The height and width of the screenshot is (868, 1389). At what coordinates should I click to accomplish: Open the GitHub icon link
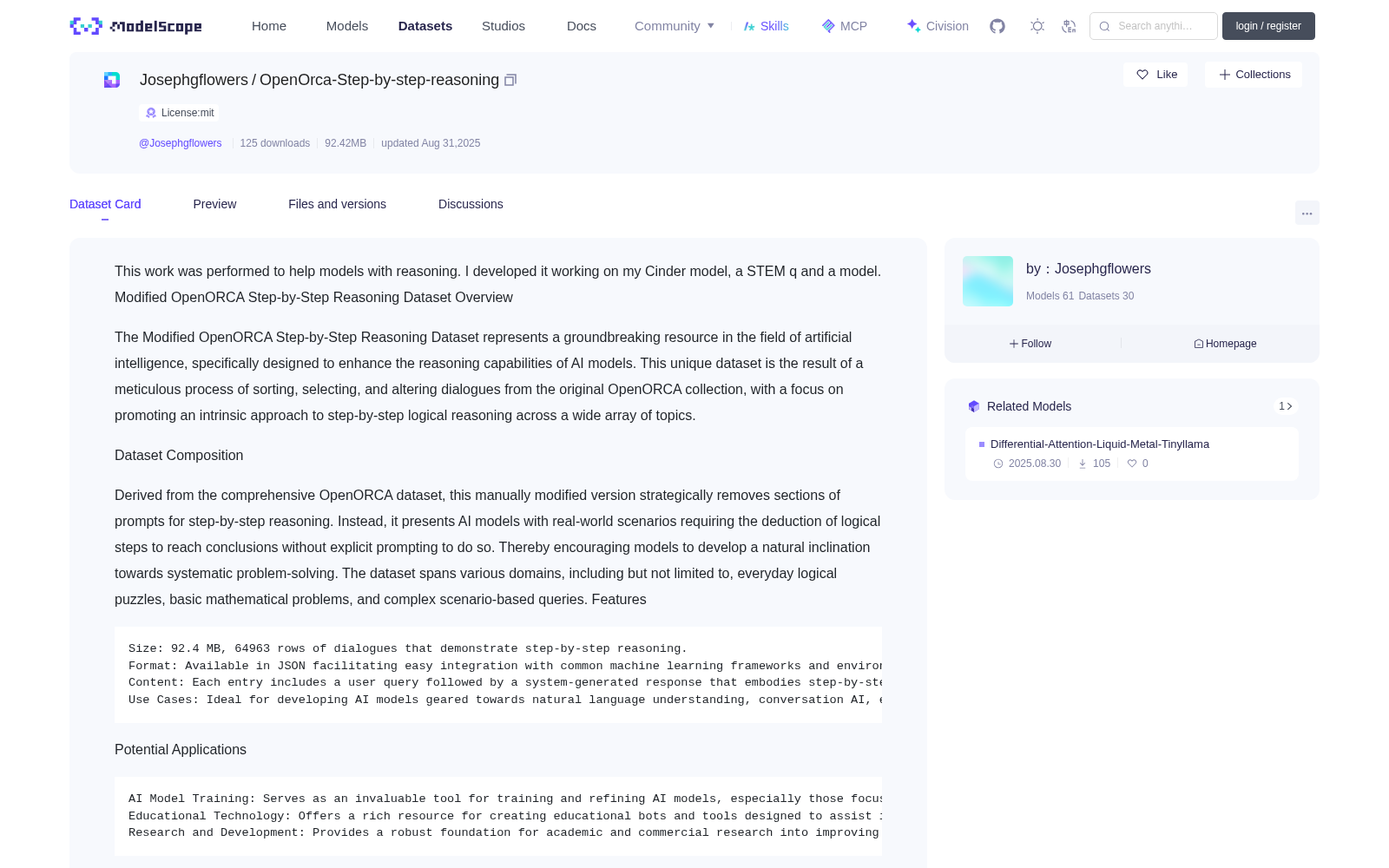tap(997, 26)
